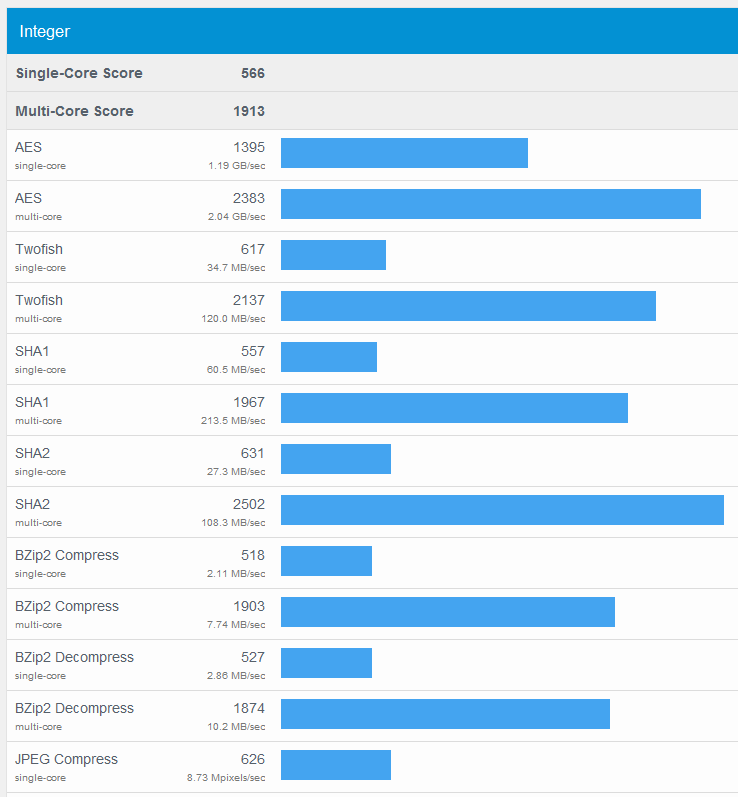Click the SHA1 multi-core result bar
Screen dimensions: 738x797
pyautogui.click(x=454, y=408)
